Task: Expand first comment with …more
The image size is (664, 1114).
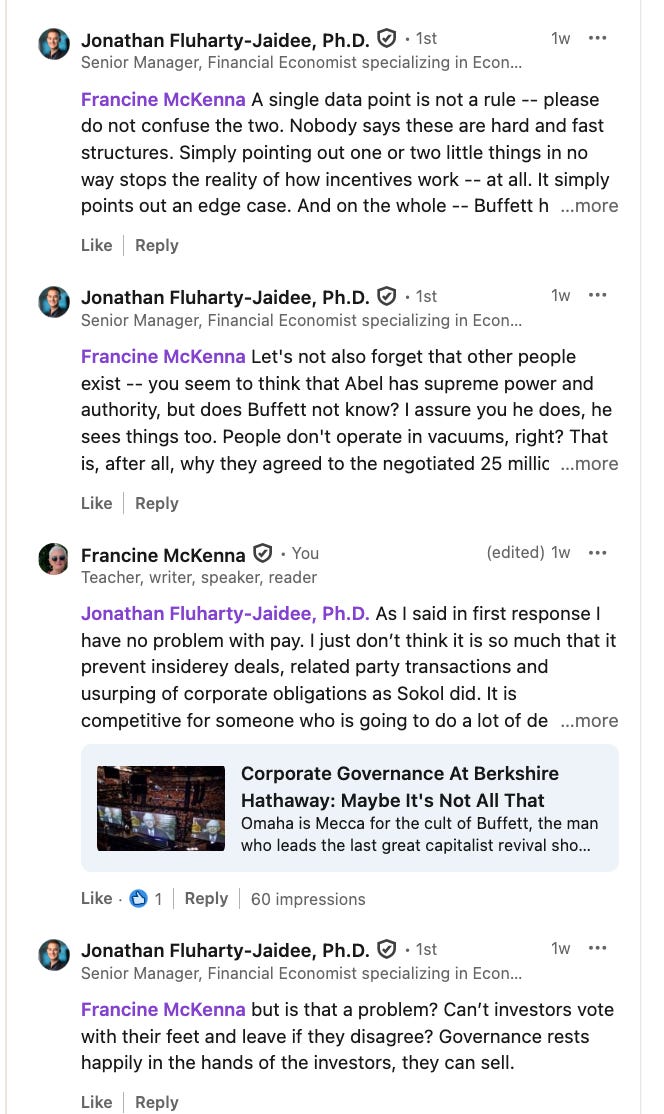Action: point(589,206)
